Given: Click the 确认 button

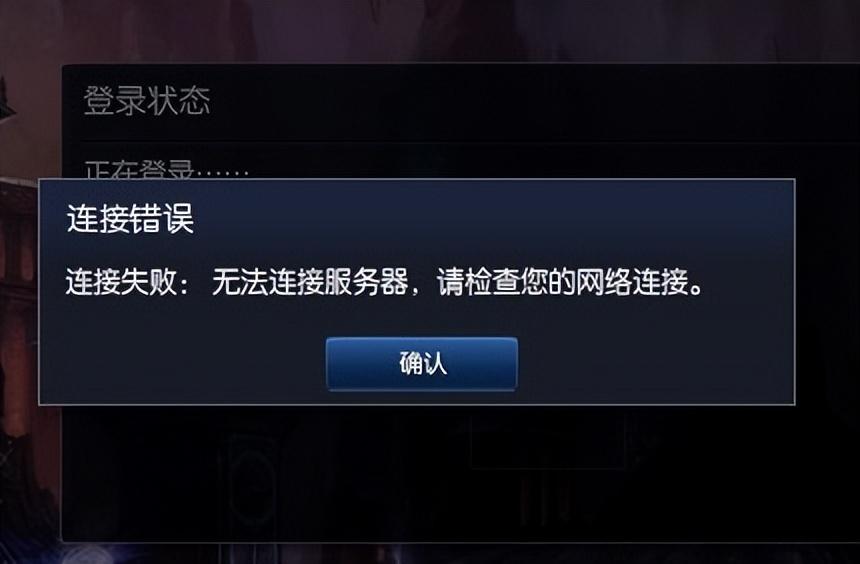Looking at the screenshot, I should tap(421, 364).
